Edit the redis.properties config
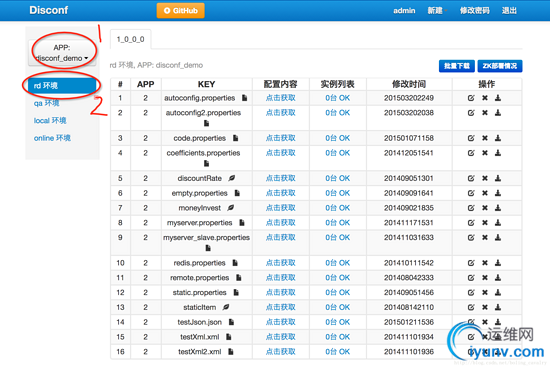Screen dimensions: 550x368 click(x=471, y=263)
